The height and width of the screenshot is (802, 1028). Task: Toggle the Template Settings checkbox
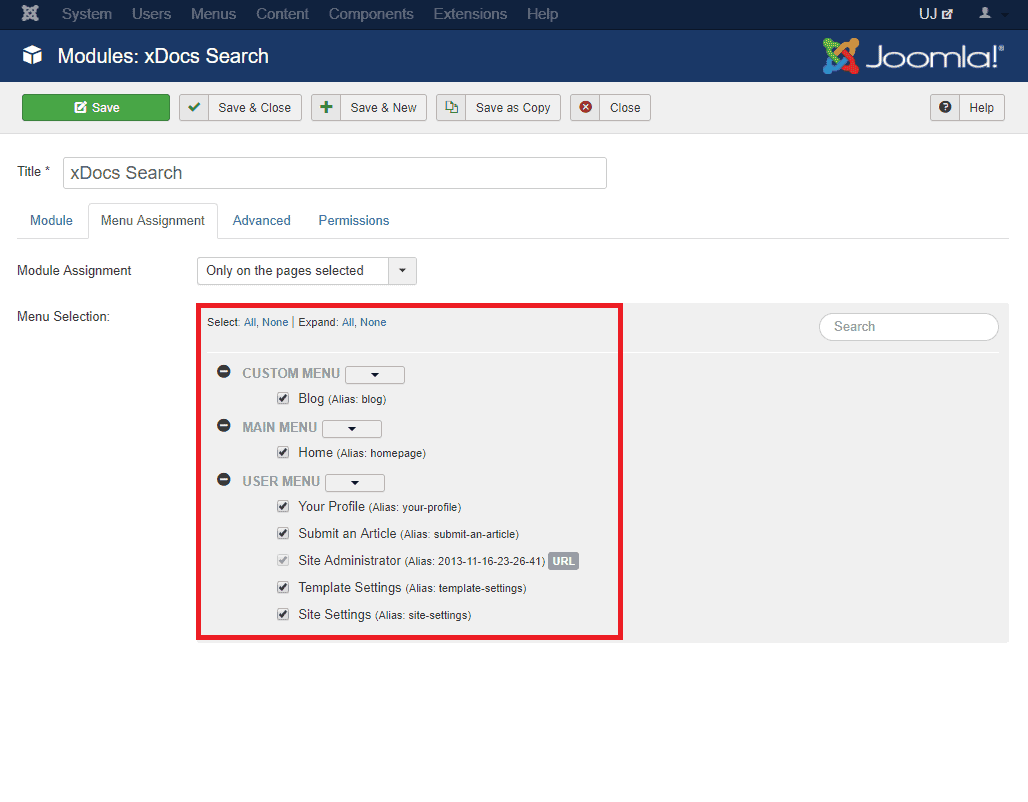[283, 587]
